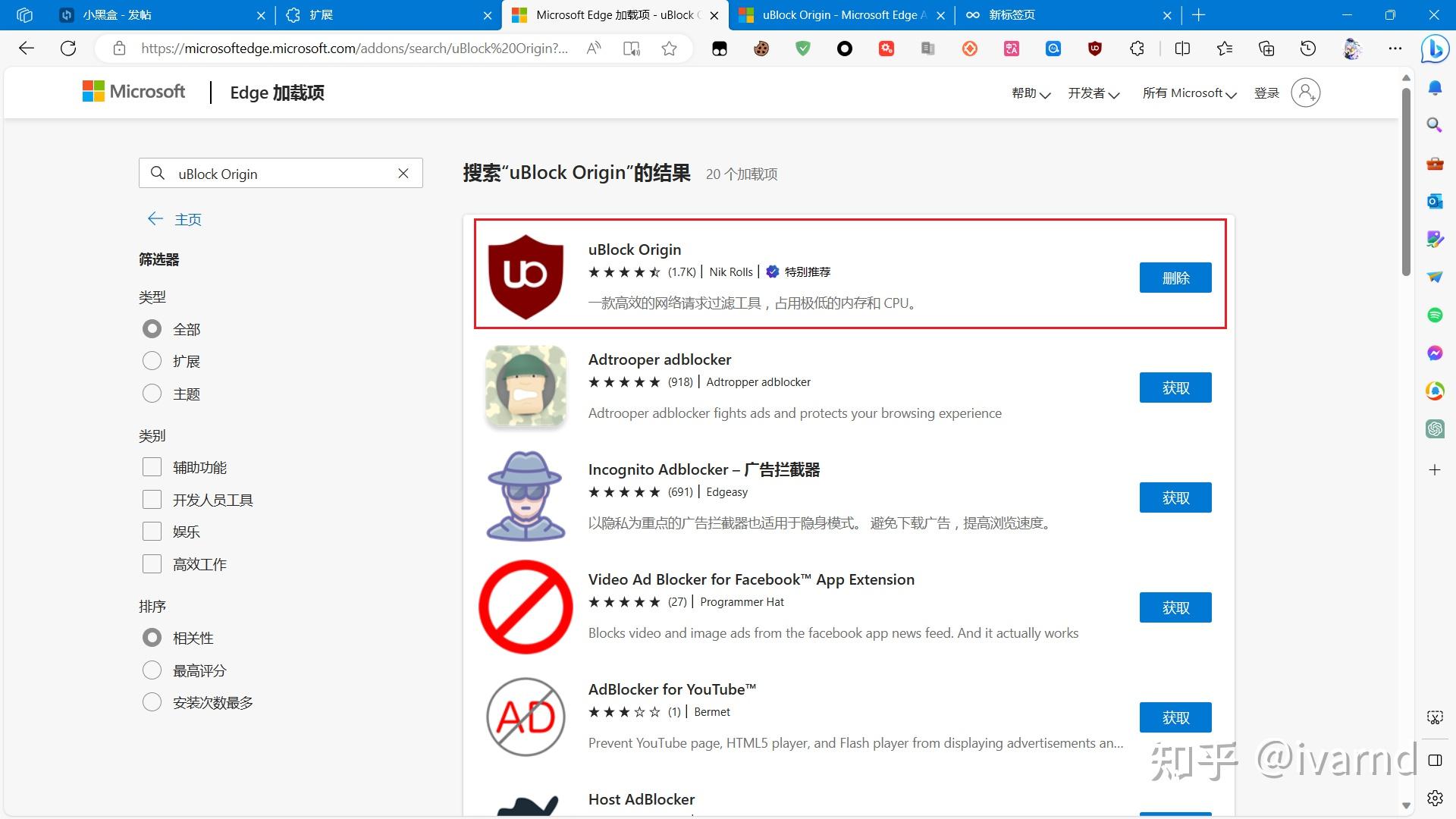Open the 所有 Microsoft dropdown

tap(1189, 93)
